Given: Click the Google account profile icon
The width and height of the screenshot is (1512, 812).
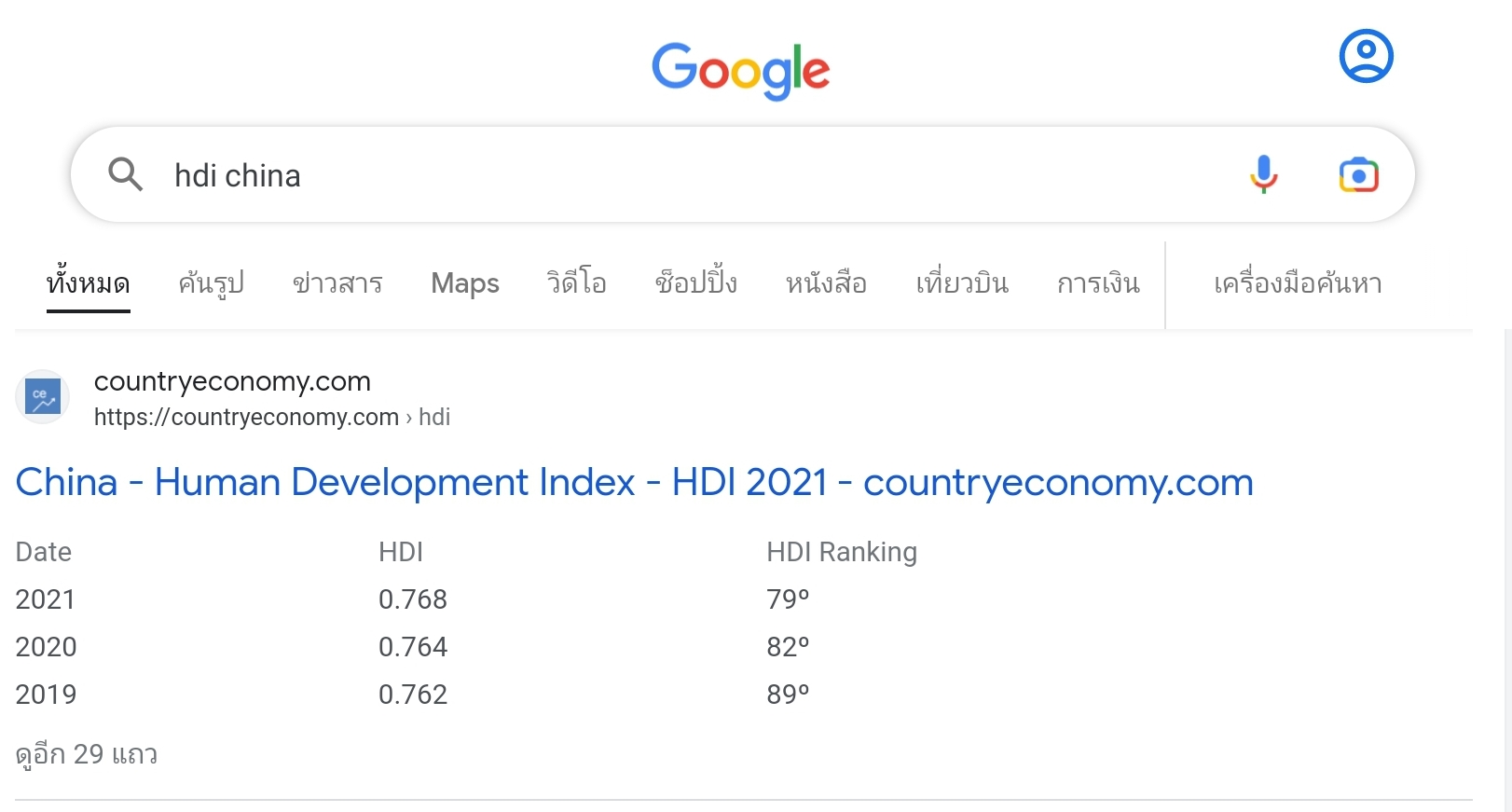Looking at the screenshot, I should click(1366, 56).
